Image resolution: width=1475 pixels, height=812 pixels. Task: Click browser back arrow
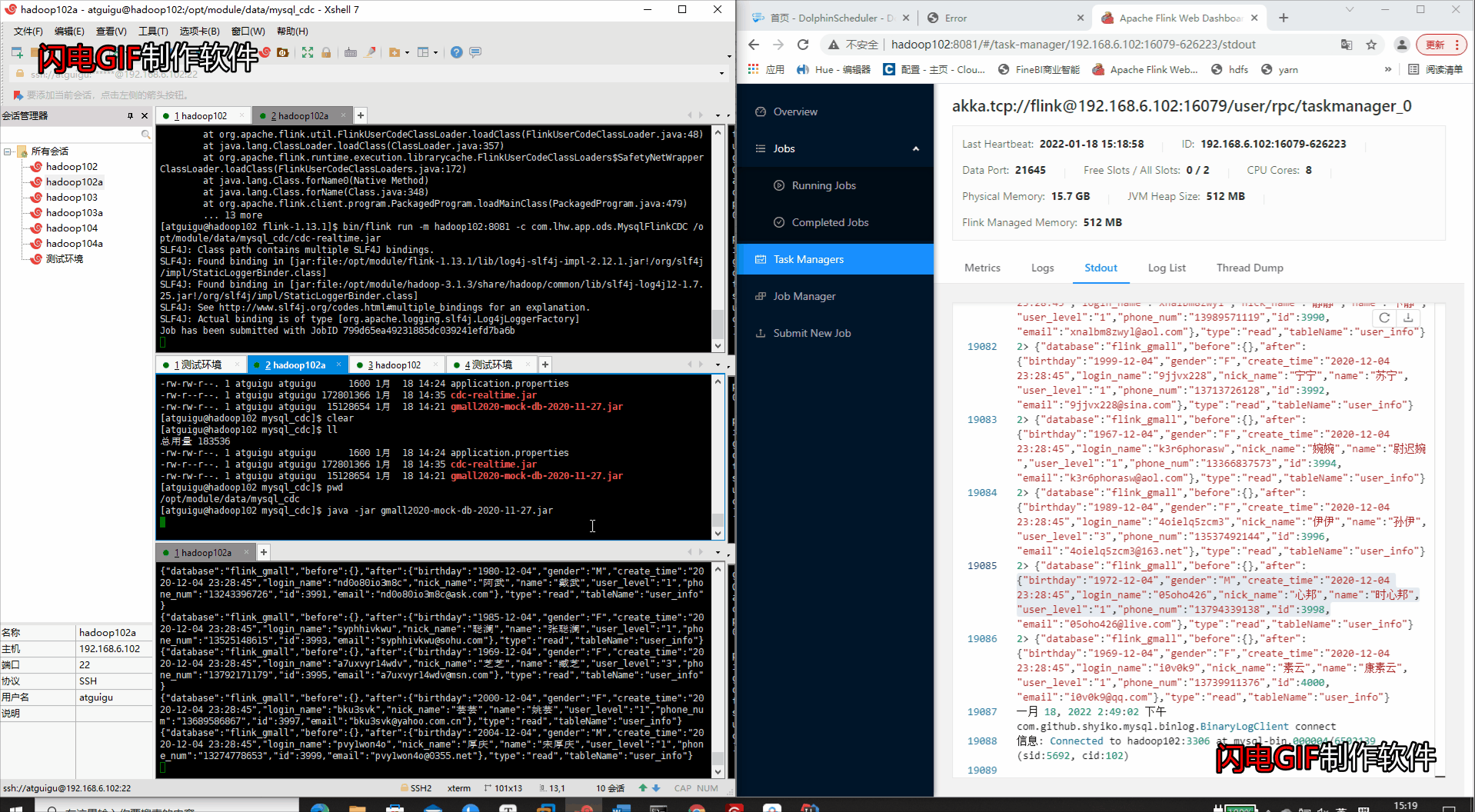coord(754,45)
